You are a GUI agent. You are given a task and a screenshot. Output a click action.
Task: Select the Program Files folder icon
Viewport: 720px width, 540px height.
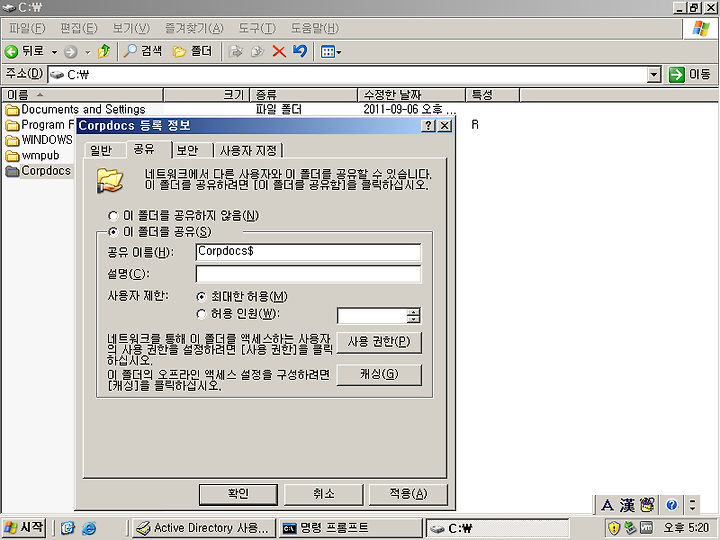pos(12,125)
